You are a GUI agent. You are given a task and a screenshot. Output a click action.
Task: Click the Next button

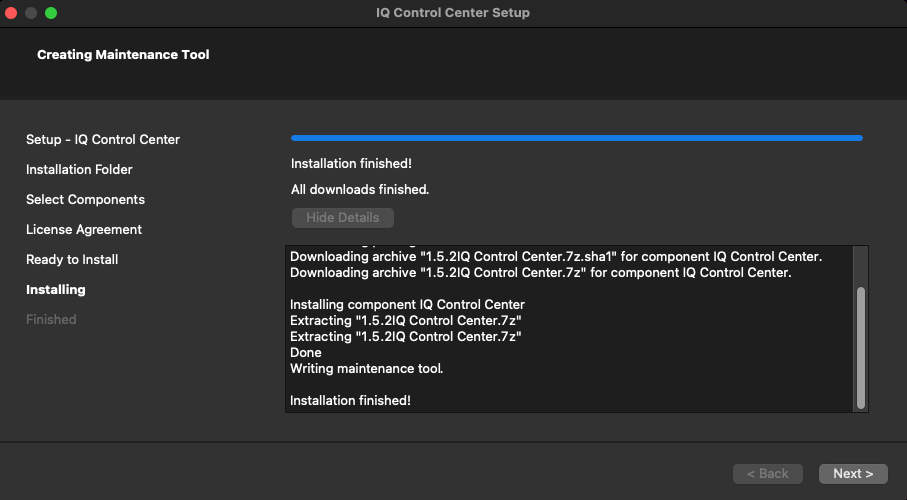(853, 473)
